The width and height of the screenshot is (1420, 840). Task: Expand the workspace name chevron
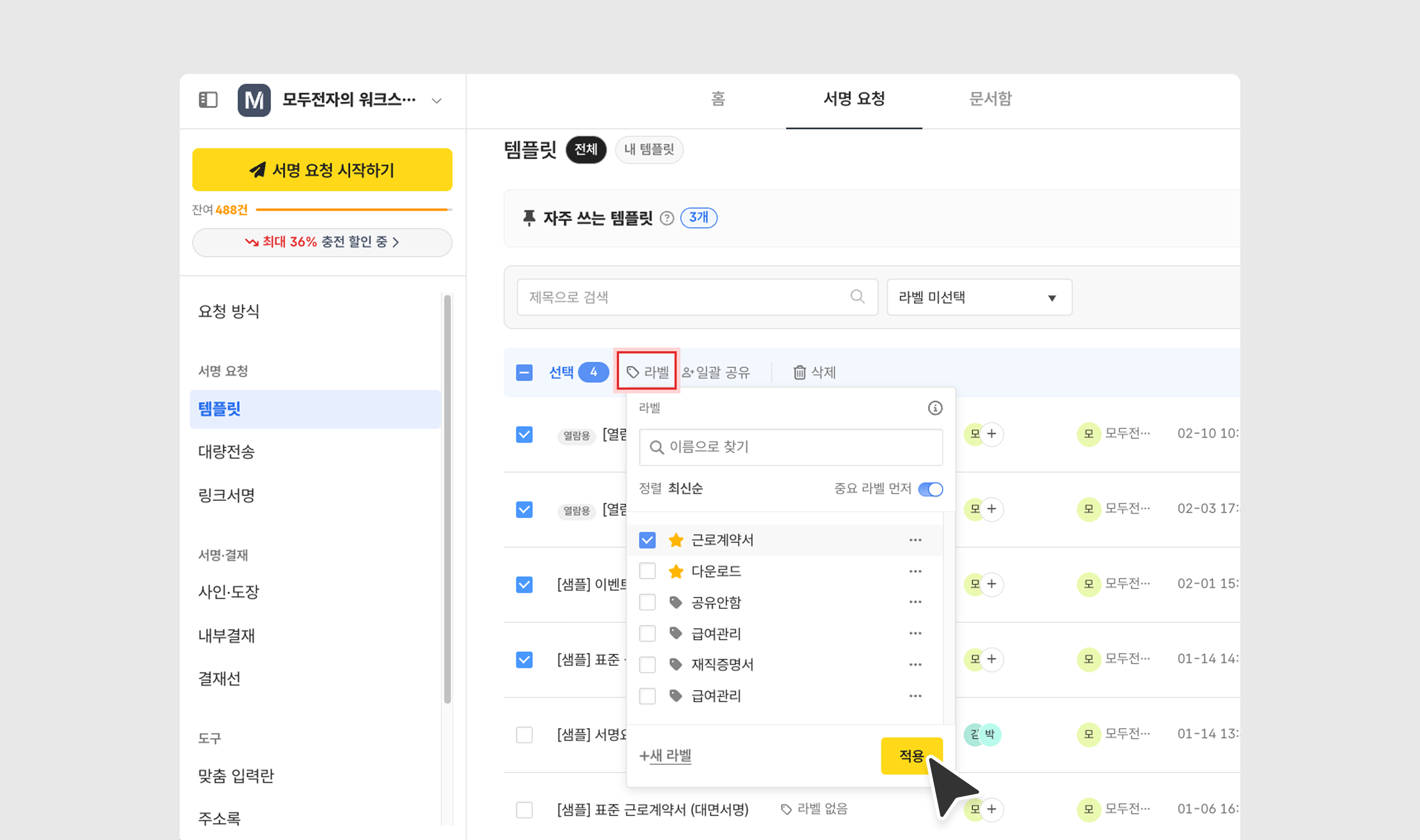436,101
